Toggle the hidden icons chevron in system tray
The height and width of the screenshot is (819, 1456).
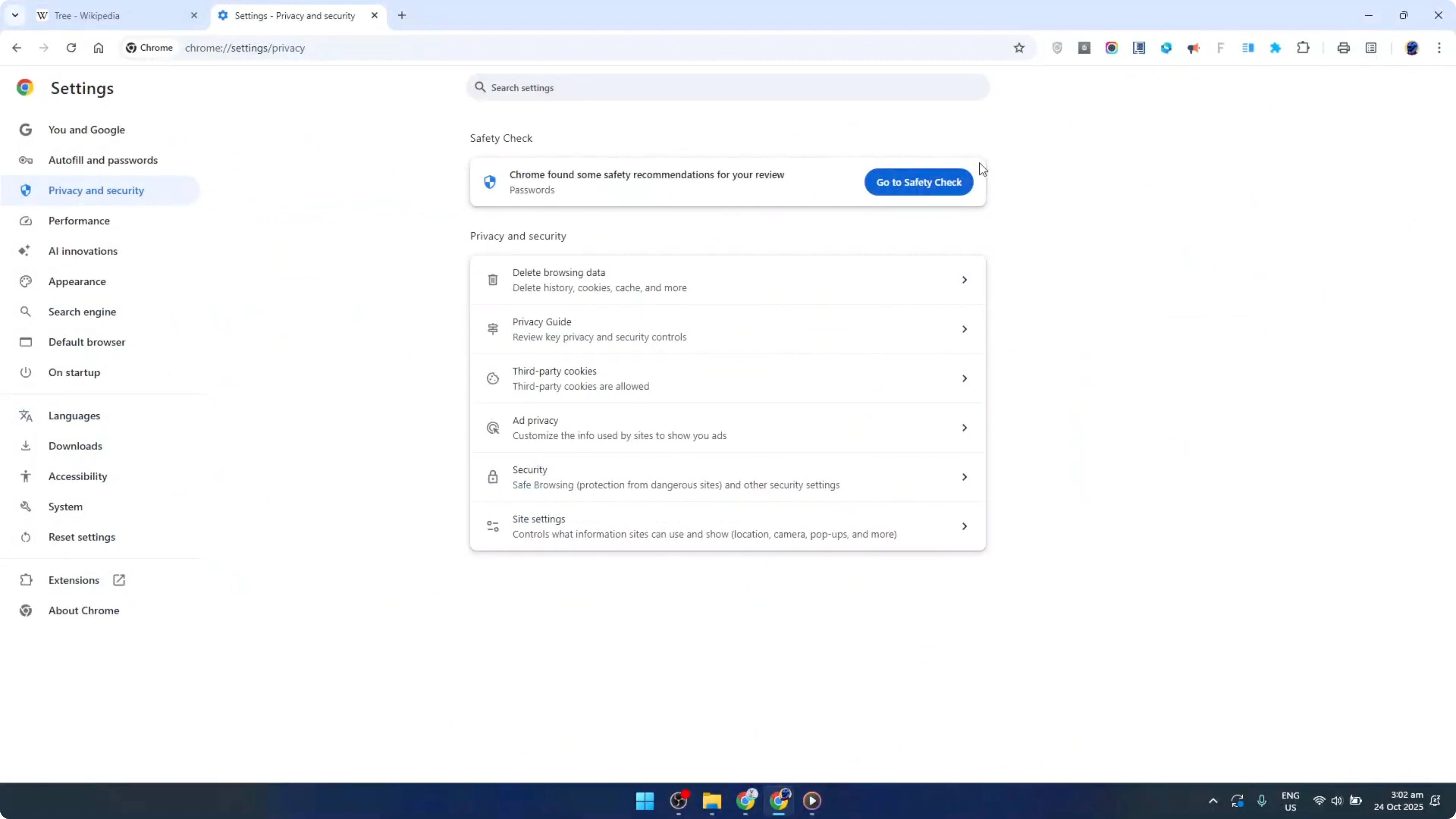pyautogui.click(x=1213, y=801)
